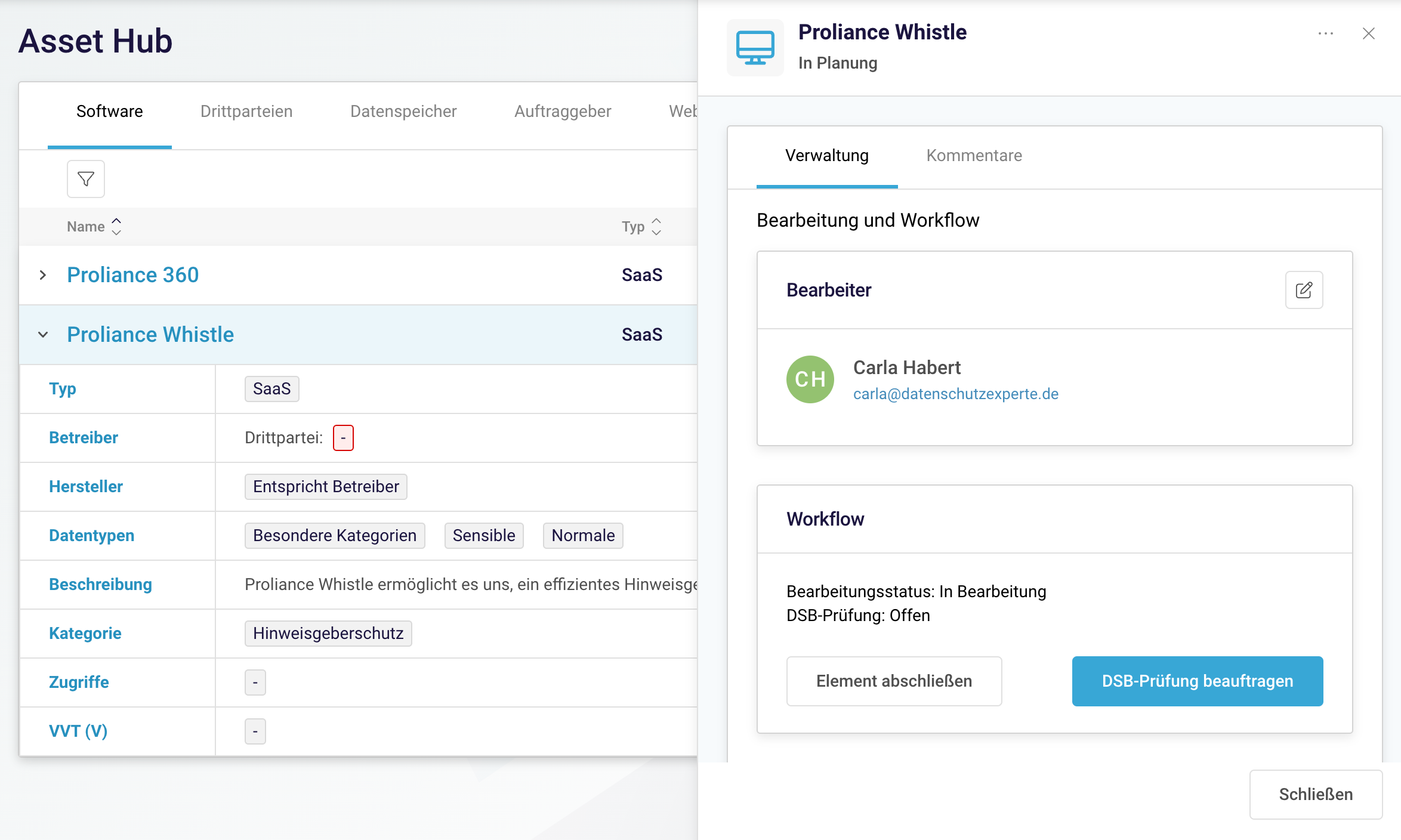Sort table by Typ column arrows
Image resolution: width=1401 pixels, height=840 pixels.
click(x=656, y=227)
